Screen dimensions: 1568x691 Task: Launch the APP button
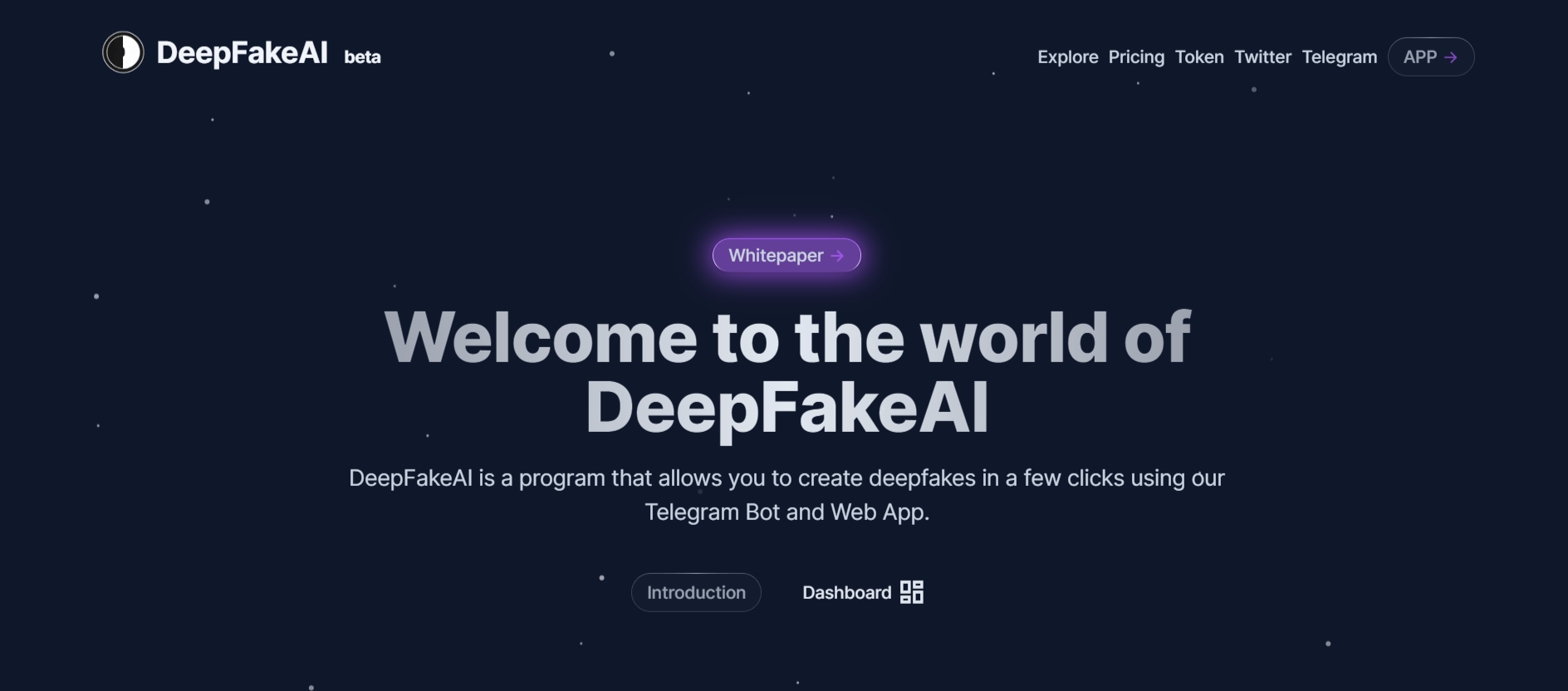(1431, 57)
